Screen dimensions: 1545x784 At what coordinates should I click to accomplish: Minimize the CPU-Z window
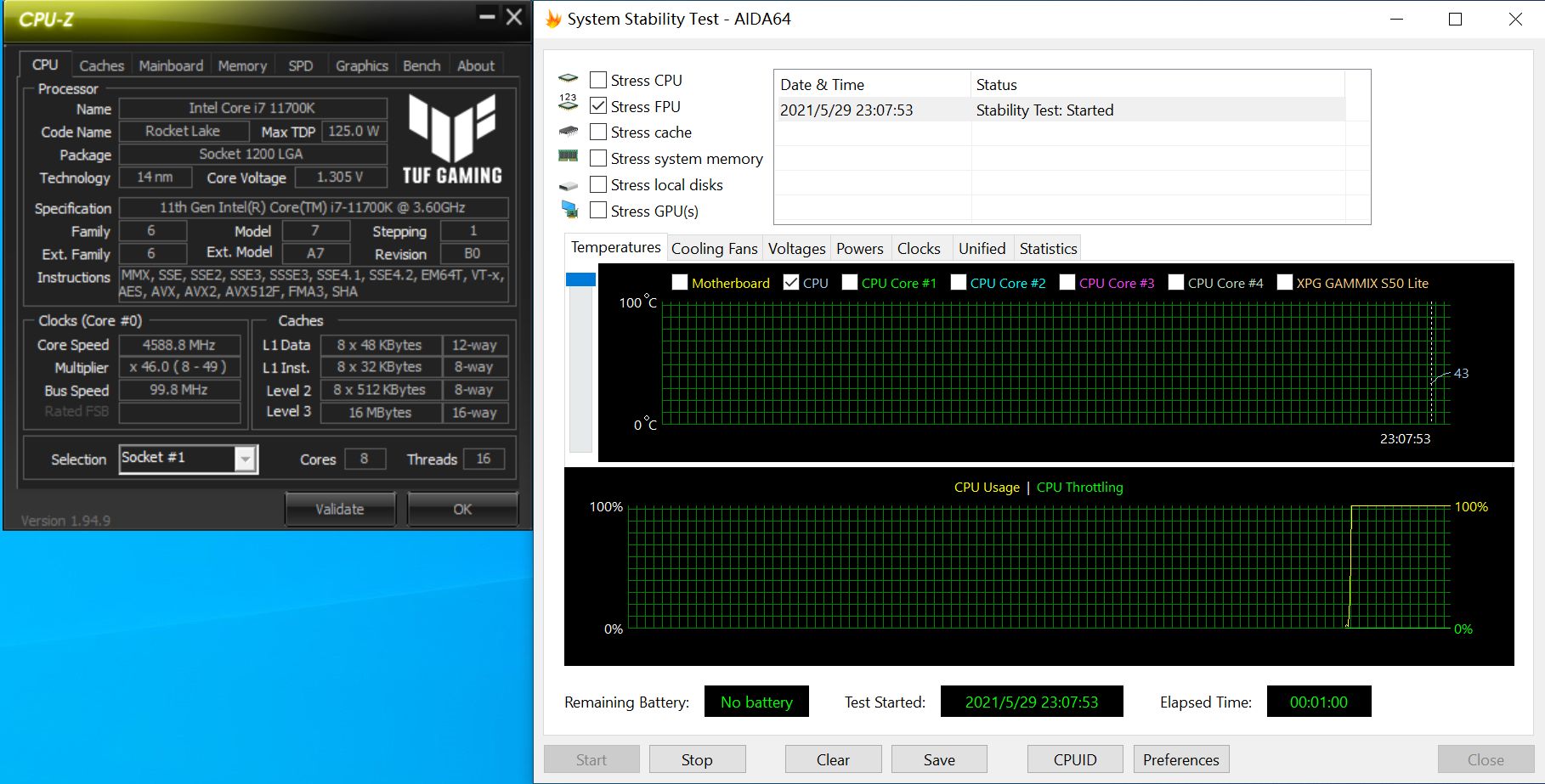click(x=487, y=16)
